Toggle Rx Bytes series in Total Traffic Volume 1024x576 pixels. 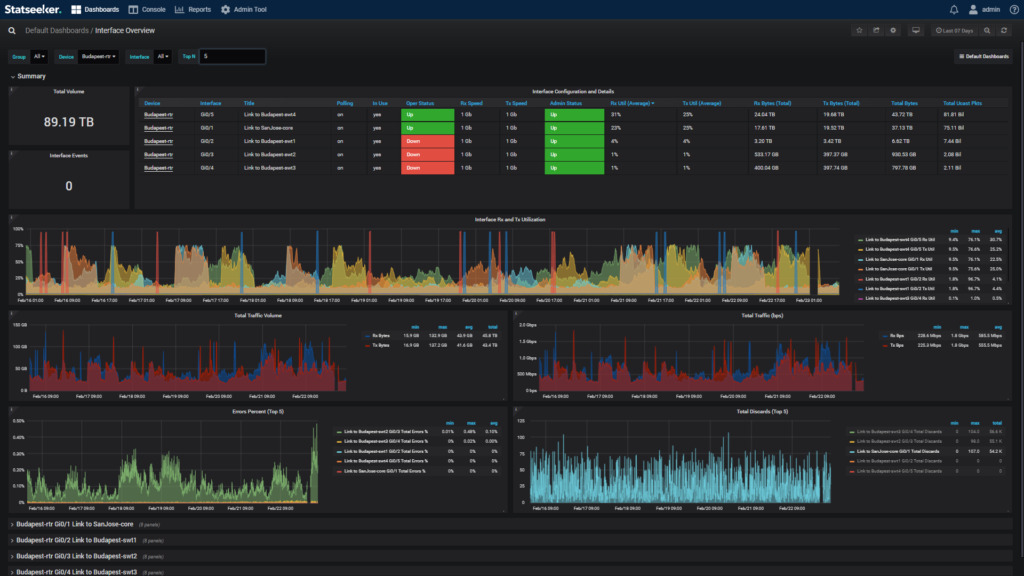tap(381, 336)
